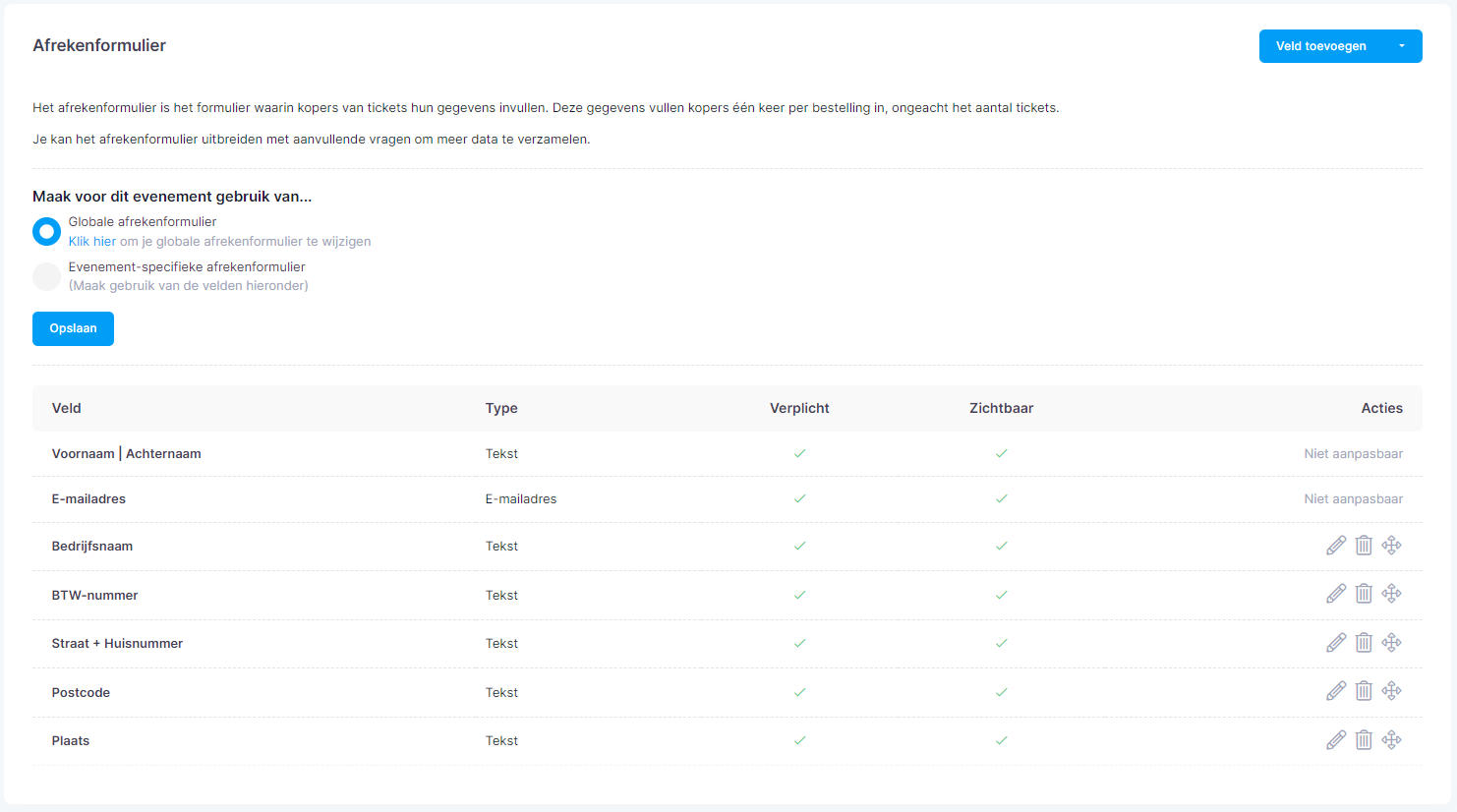1457x812 pixels.
Task: Click 'Maak voor dit evenement gebruik van...' heading
Action: [x=172, y=196]
